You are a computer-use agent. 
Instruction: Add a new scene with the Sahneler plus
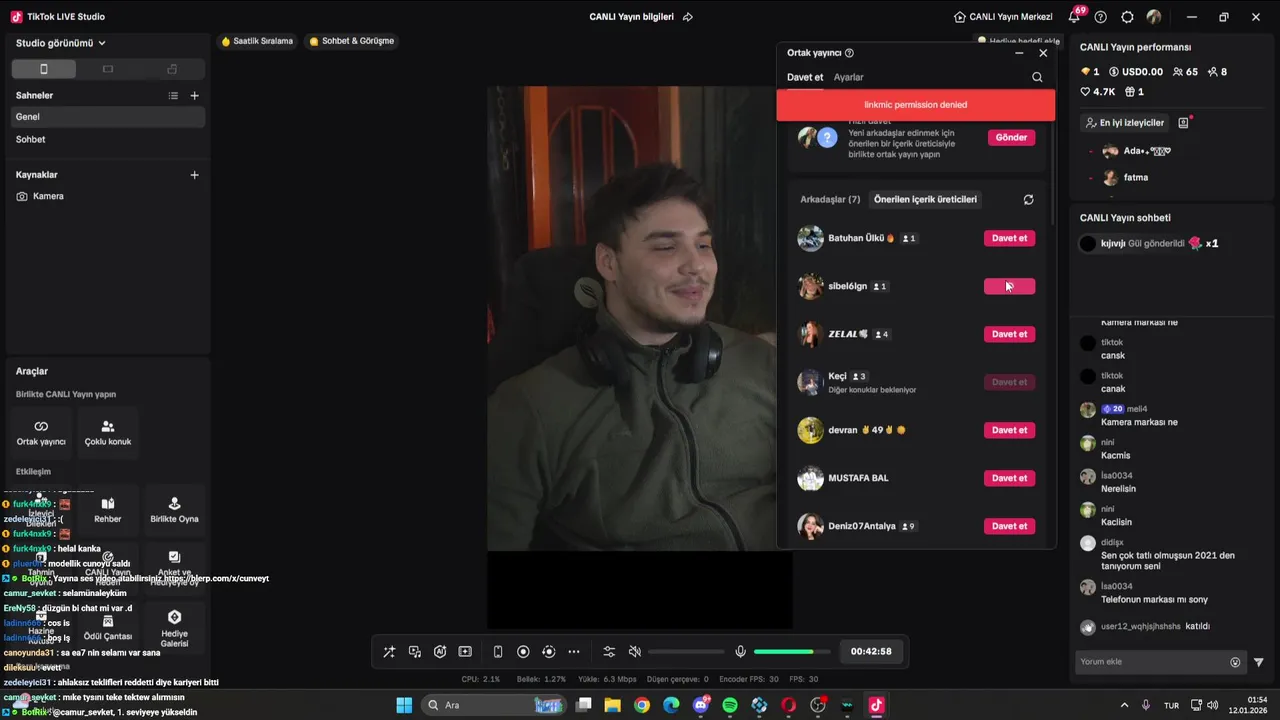point(194,96)
